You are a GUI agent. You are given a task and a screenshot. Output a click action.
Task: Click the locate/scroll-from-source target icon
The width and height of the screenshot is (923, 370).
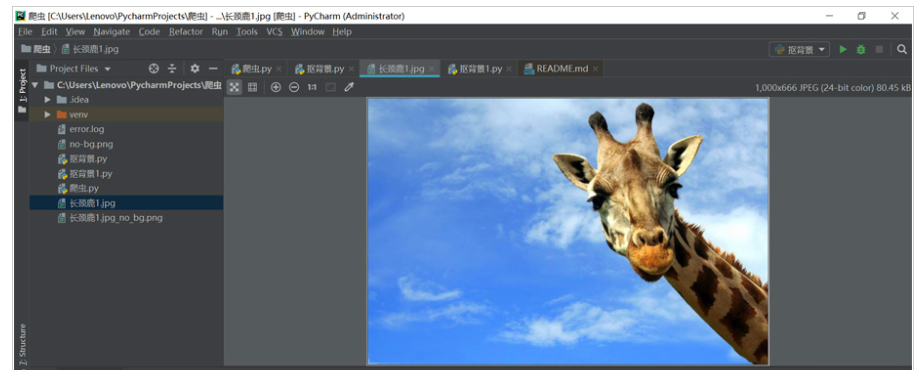click(154, 68)
